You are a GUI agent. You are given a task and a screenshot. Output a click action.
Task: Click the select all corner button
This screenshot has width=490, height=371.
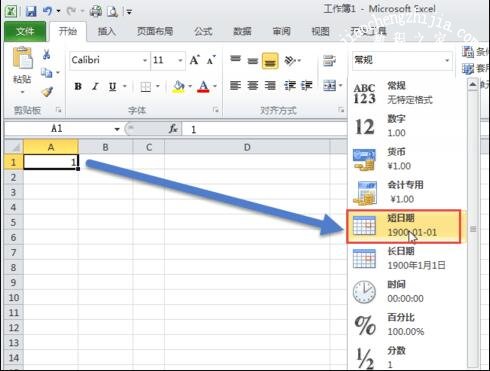click(x=14, y=147)
